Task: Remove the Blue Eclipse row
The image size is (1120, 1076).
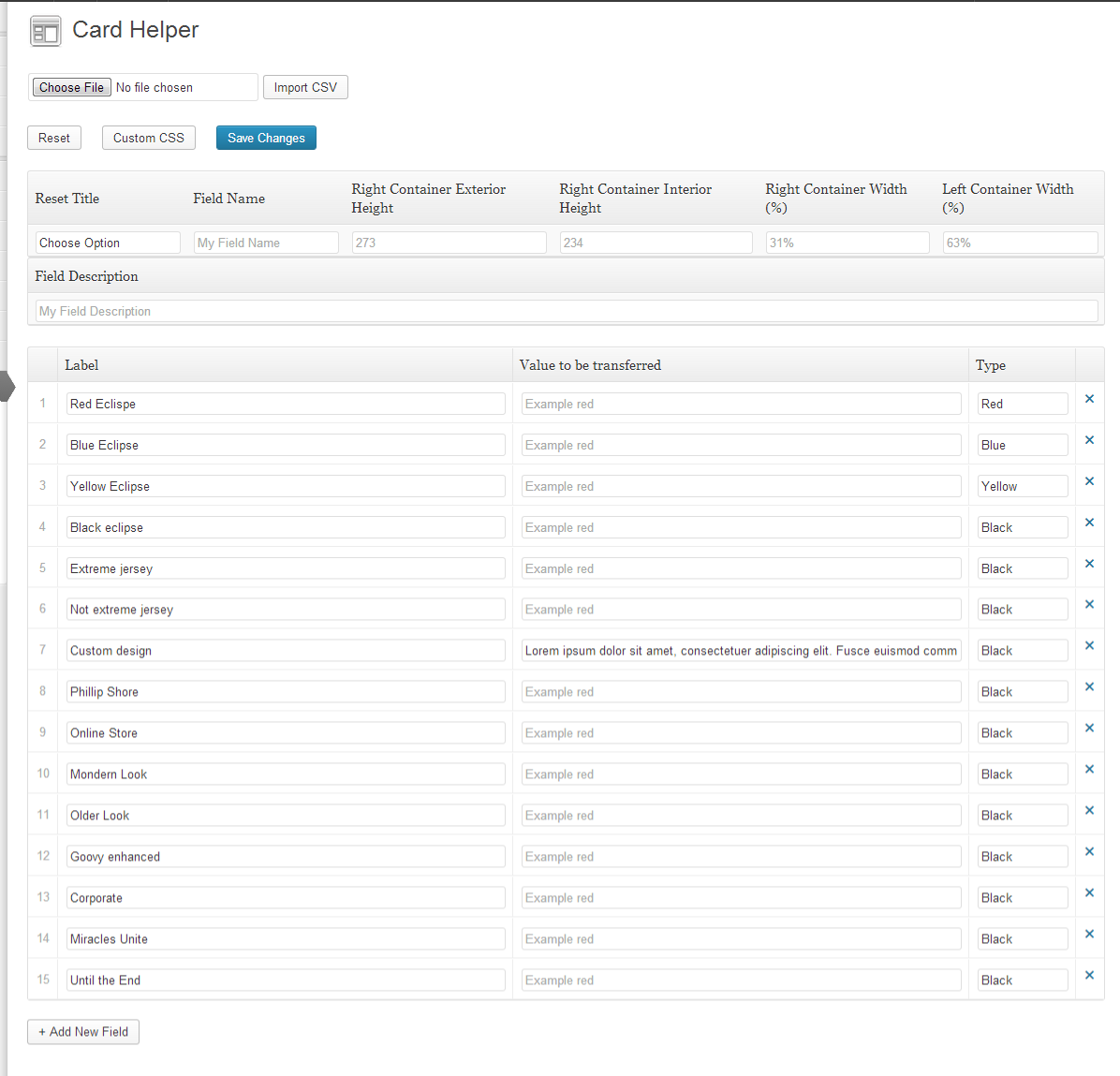Action: [1089, 440]
